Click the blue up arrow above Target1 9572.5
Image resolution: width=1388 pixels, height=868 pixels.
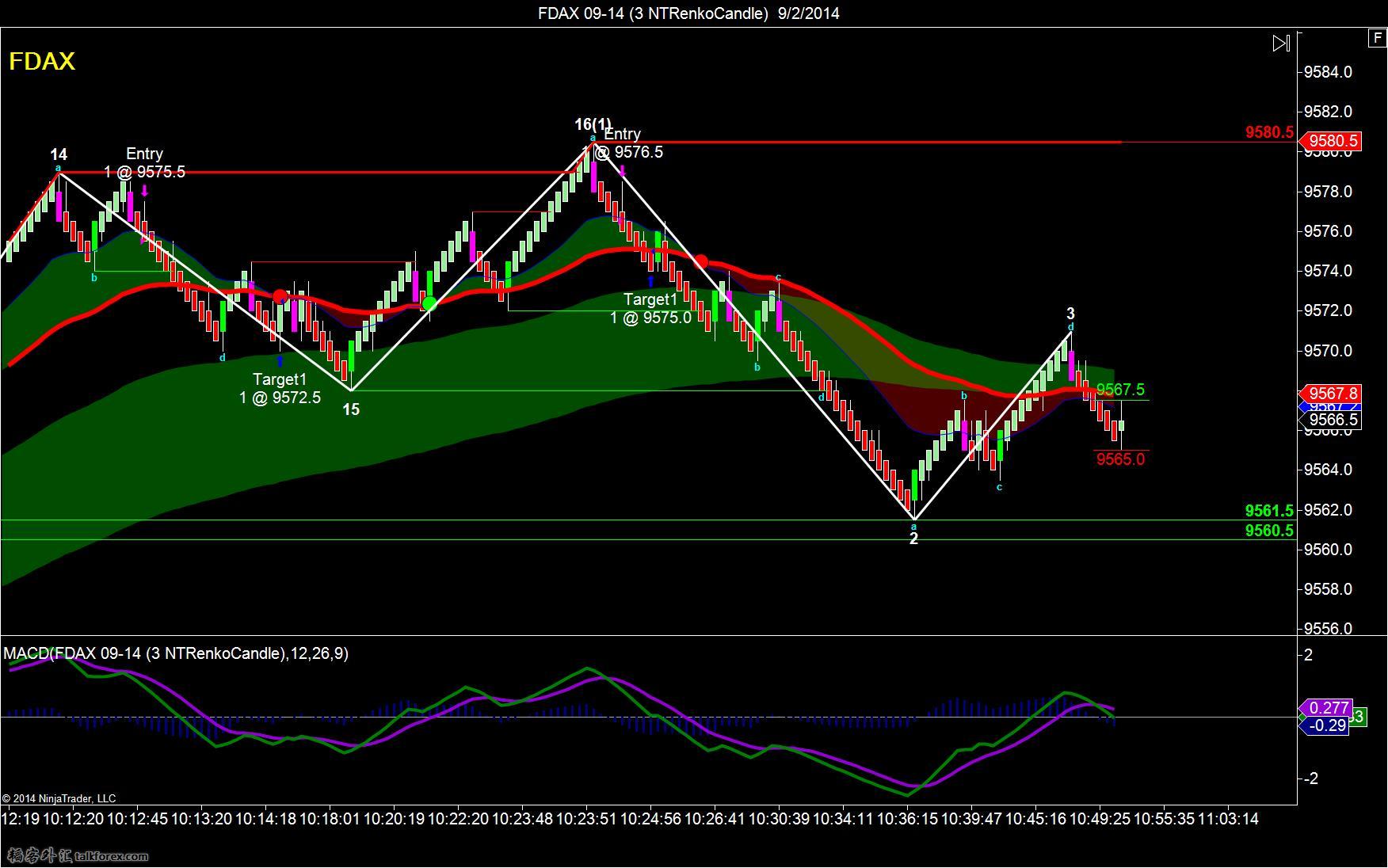tap(280, 361)
